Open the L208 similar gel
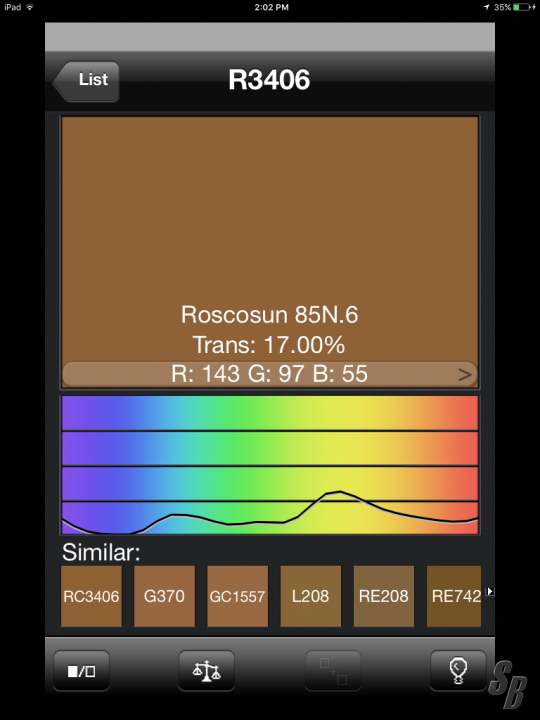The image size is (540, 720). point(311,596)
